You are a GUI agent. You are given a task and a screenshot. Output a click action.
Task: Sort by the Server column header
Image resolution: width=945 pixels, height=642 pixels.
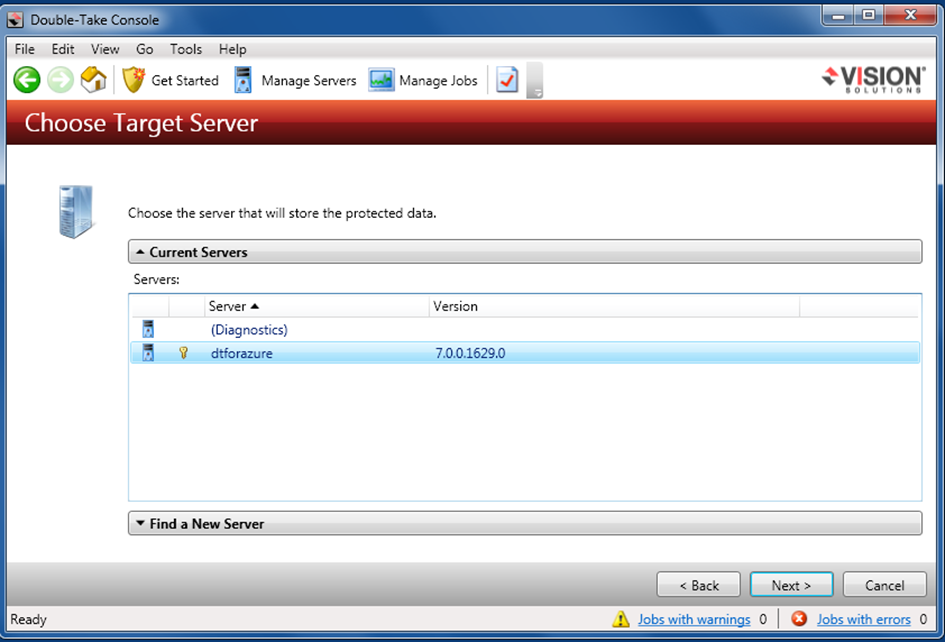pyautogui.click(x=317, y=306)
